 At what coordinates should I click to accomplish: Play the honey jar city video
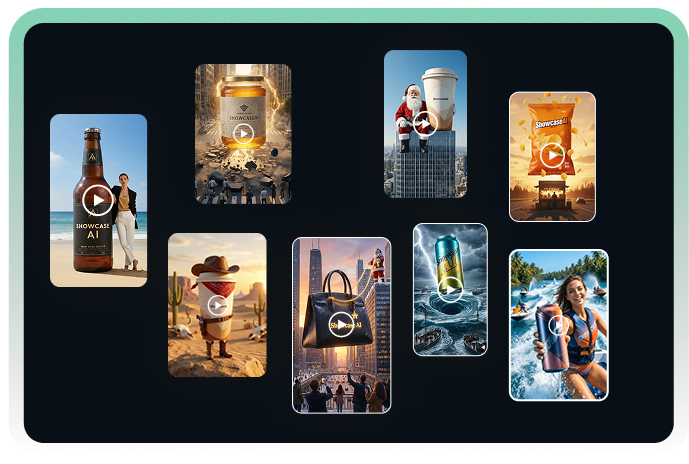(243, 134)
